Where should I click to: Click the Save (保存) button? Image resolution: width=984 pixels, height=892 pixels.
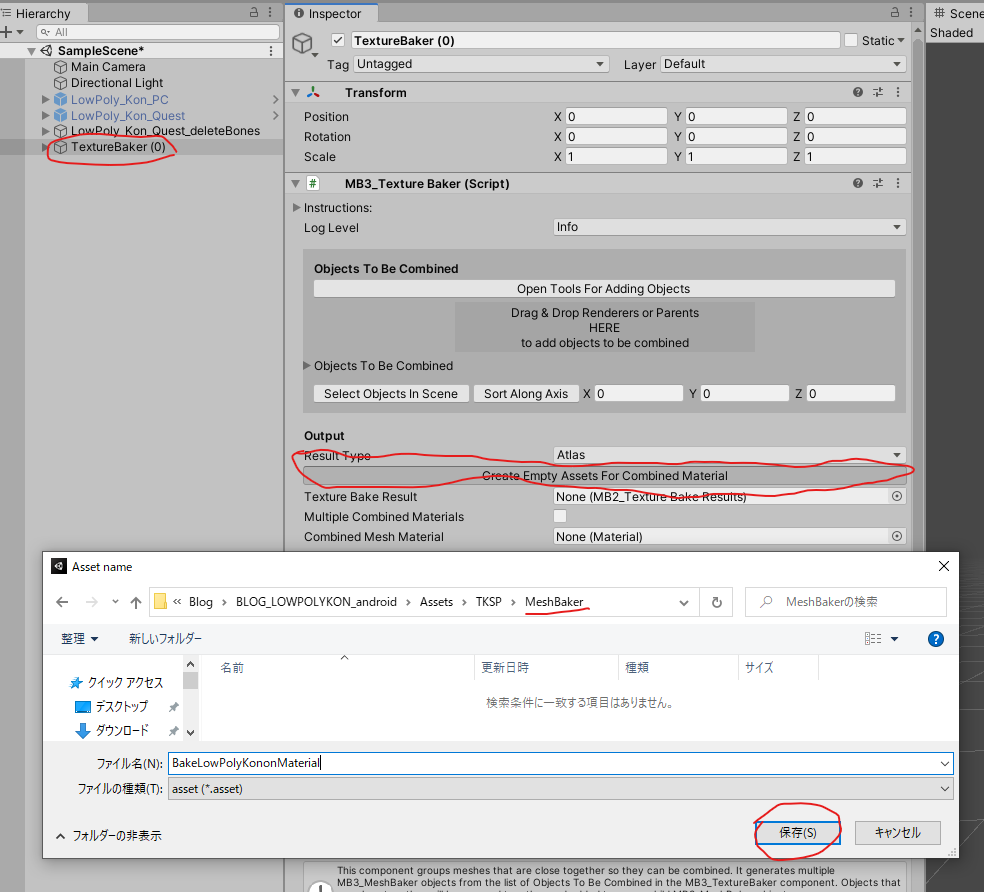point(798,833)
